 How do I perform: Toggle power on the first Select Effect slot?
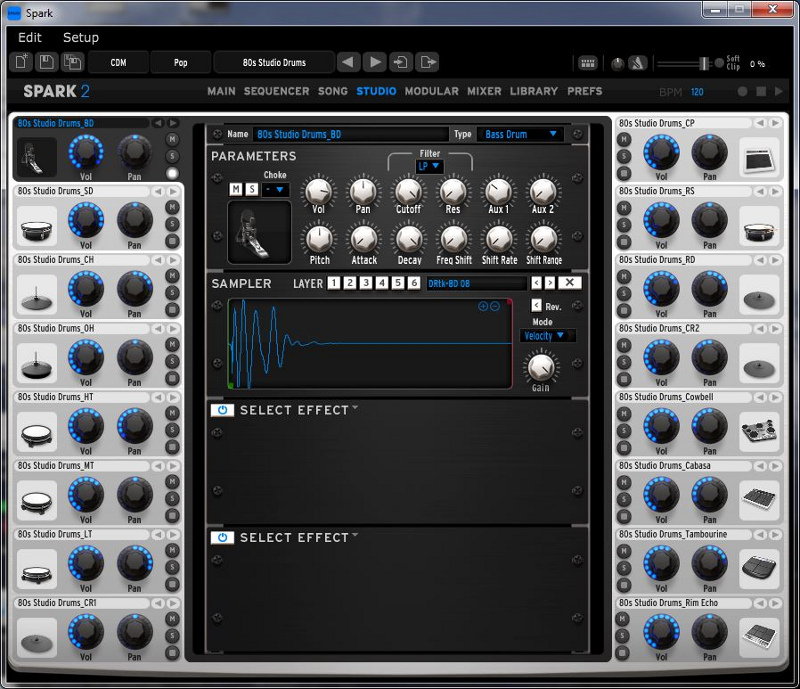click(222, 410)
